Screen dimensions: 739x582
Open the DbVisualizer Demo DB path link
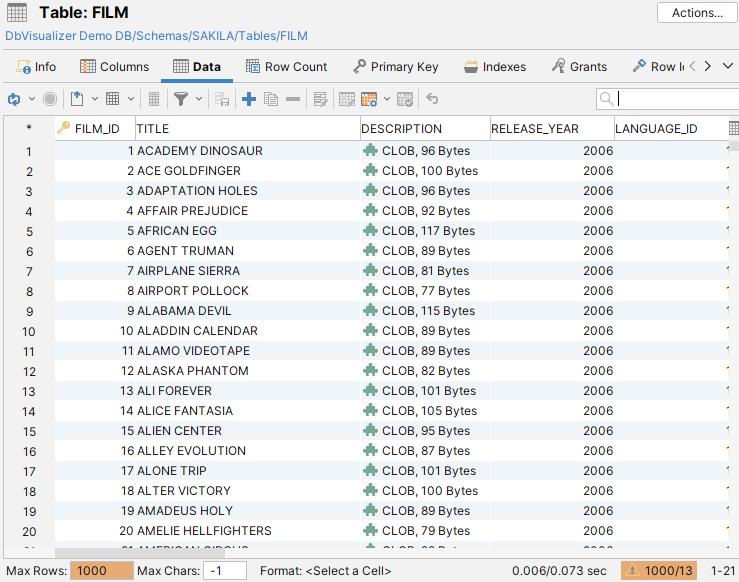click(156, 36)
